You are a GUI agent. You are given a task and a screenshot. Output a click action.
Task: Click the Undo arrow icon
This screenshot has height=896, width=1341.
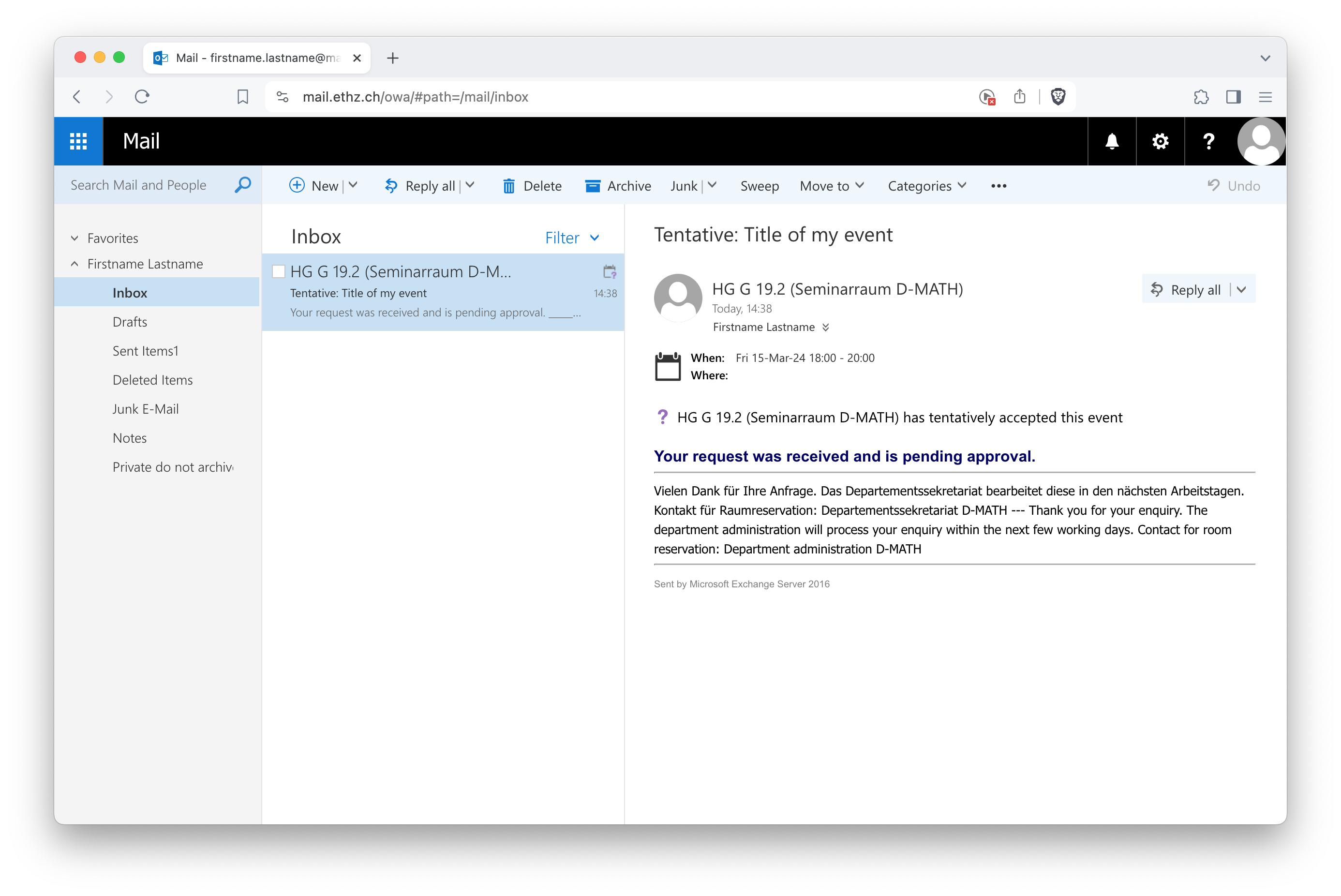point(1213,185)
